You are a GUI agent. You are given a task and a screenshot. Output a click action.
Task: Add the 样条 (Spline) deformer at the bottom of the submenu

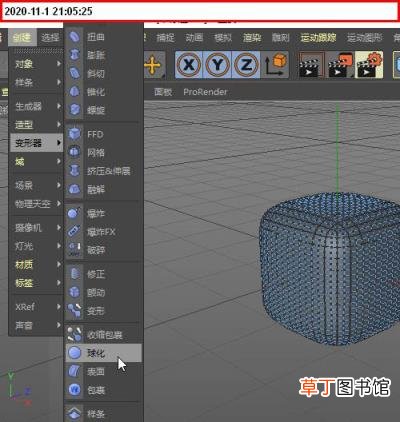pyautogui.click(x=104, y=414)
